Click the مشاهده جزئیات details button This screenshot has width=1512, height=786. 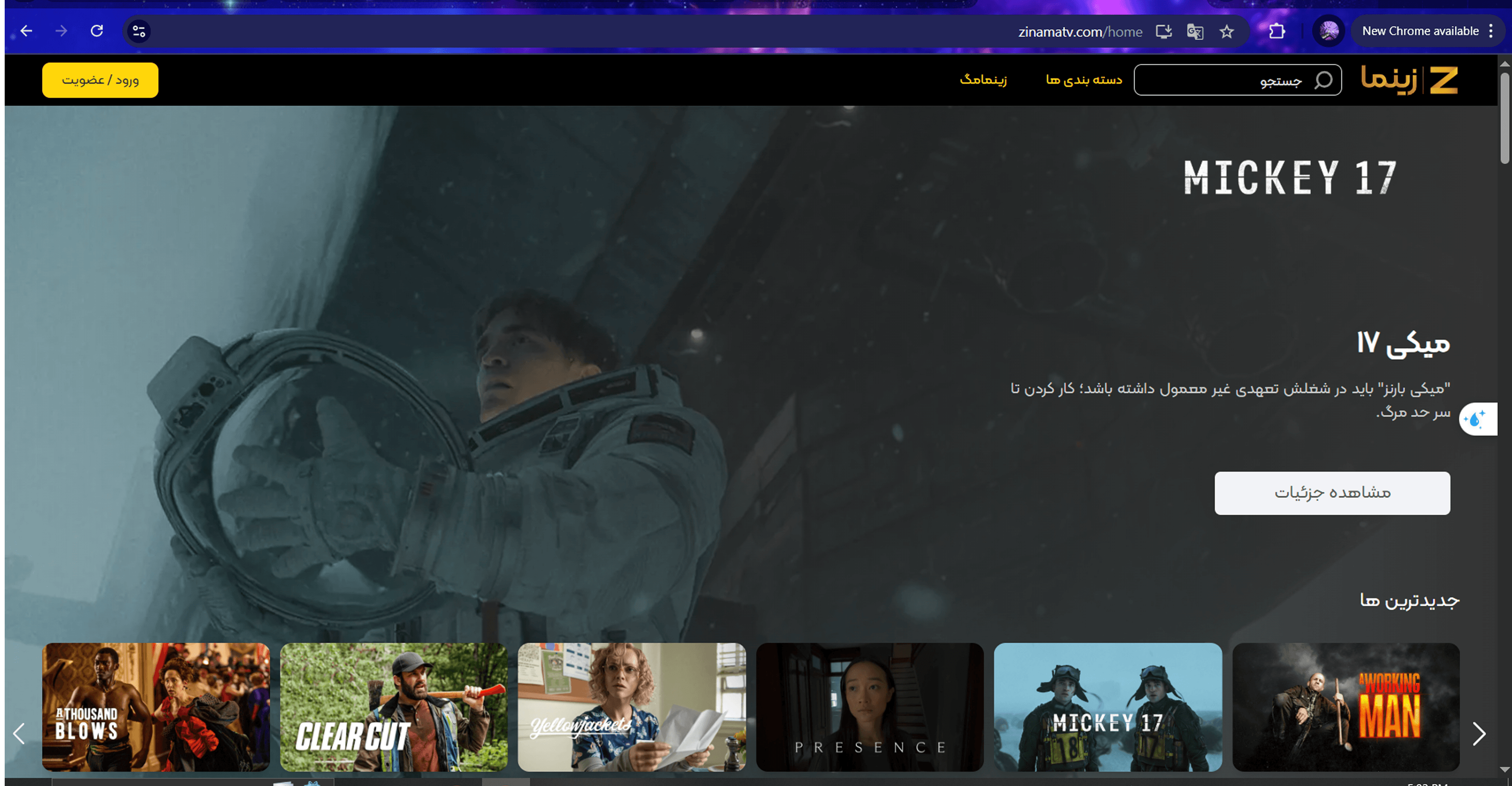[1332, 493]
